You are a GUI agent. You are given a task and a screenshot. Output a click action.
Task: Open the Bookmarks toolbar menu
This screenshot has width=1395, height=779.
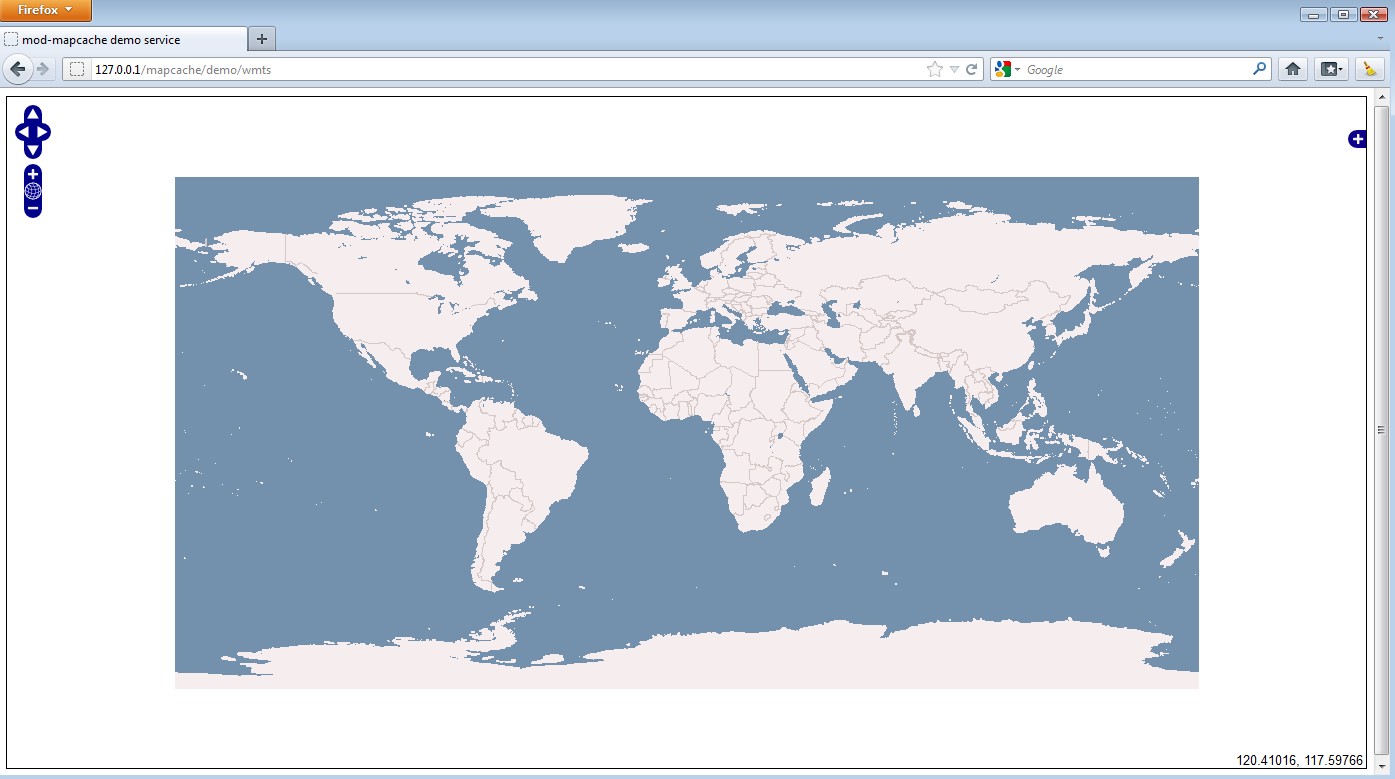[x=1332, y=69]
